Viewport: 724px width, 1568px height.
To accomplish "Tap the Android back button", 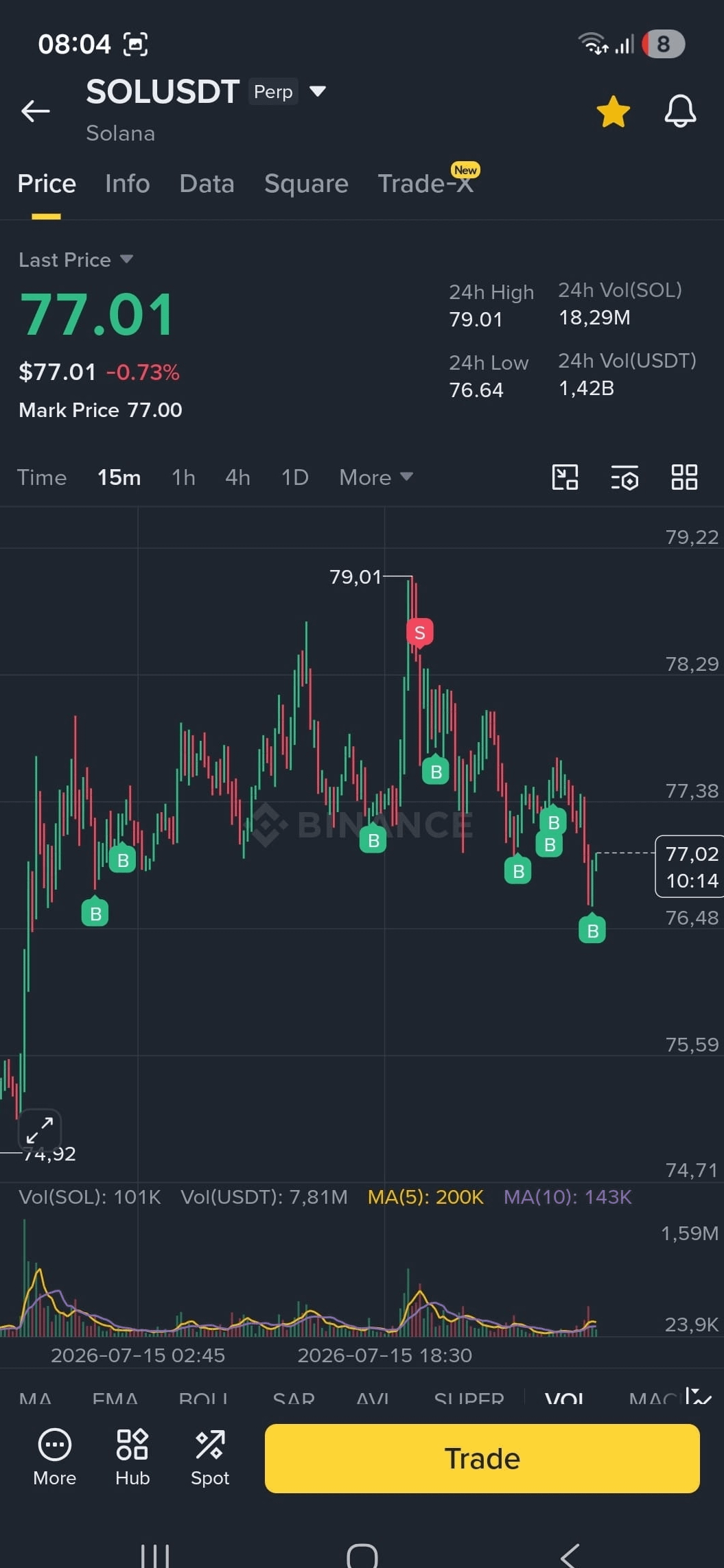I will [570, 1556].
